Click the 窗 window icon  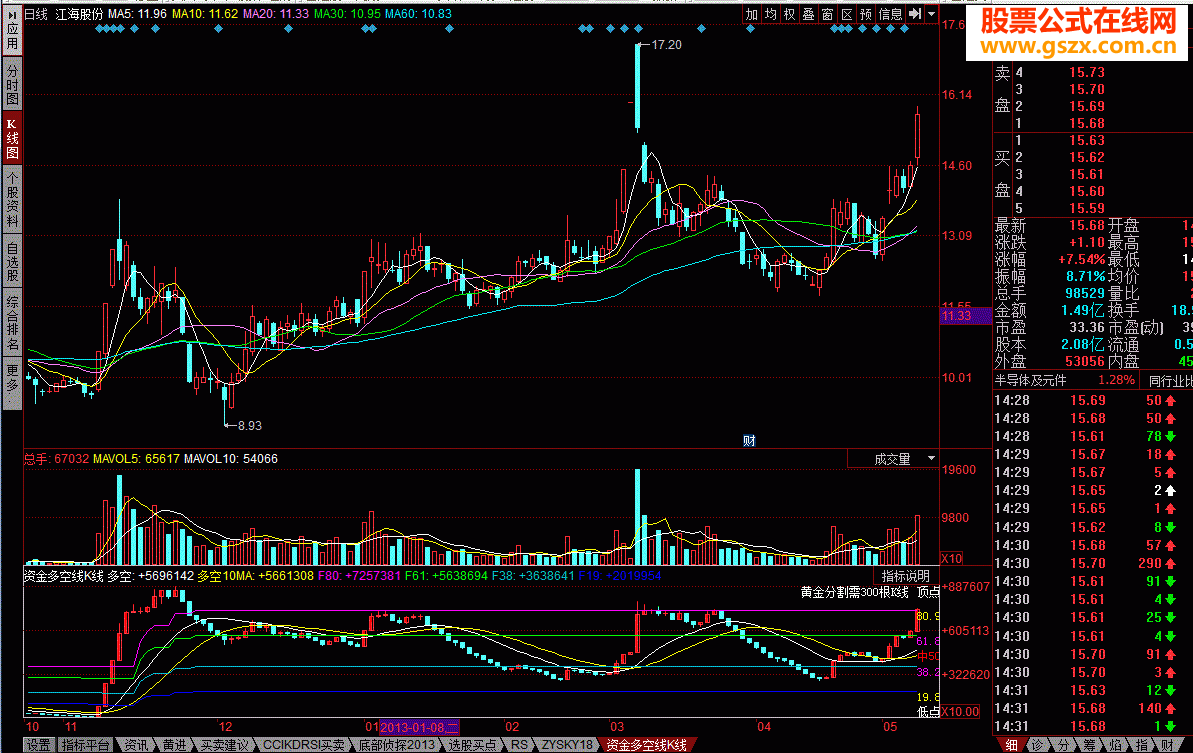(828, 14)
